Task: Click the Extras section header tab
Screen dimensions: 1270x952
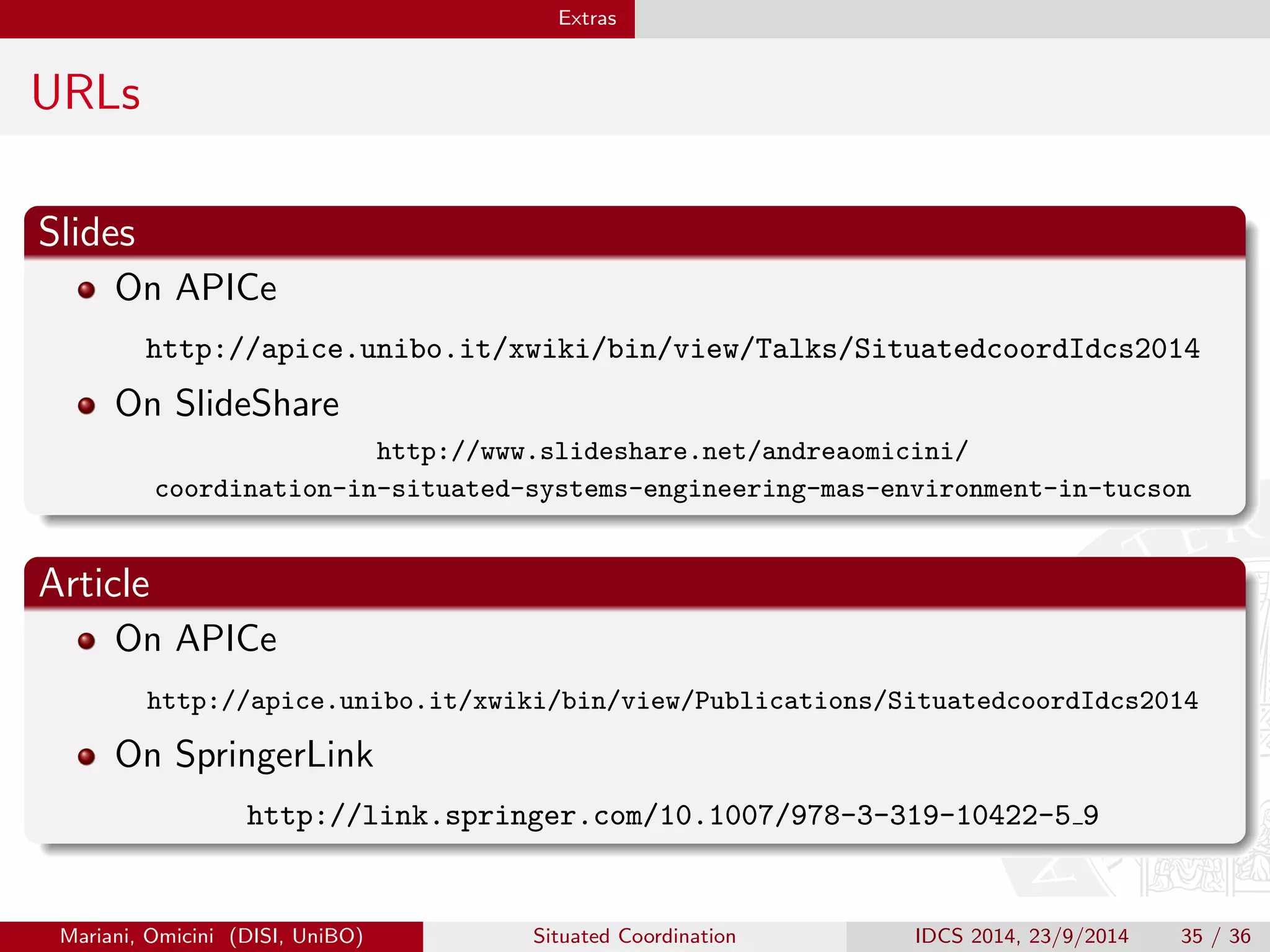Action: click(587, 18)
